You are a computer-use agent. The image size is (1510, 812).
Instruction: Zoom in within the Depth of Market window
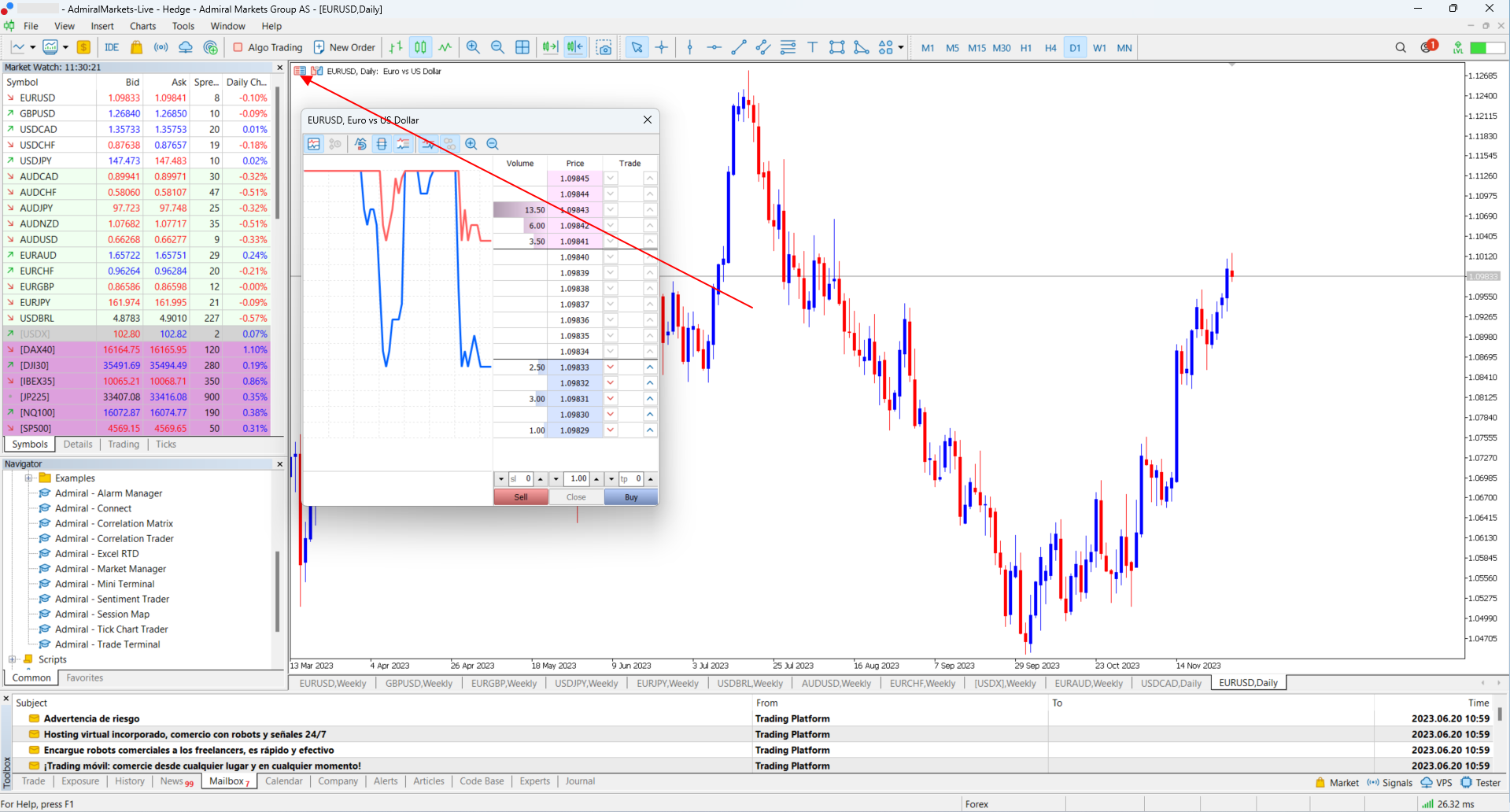click(471, 144)
